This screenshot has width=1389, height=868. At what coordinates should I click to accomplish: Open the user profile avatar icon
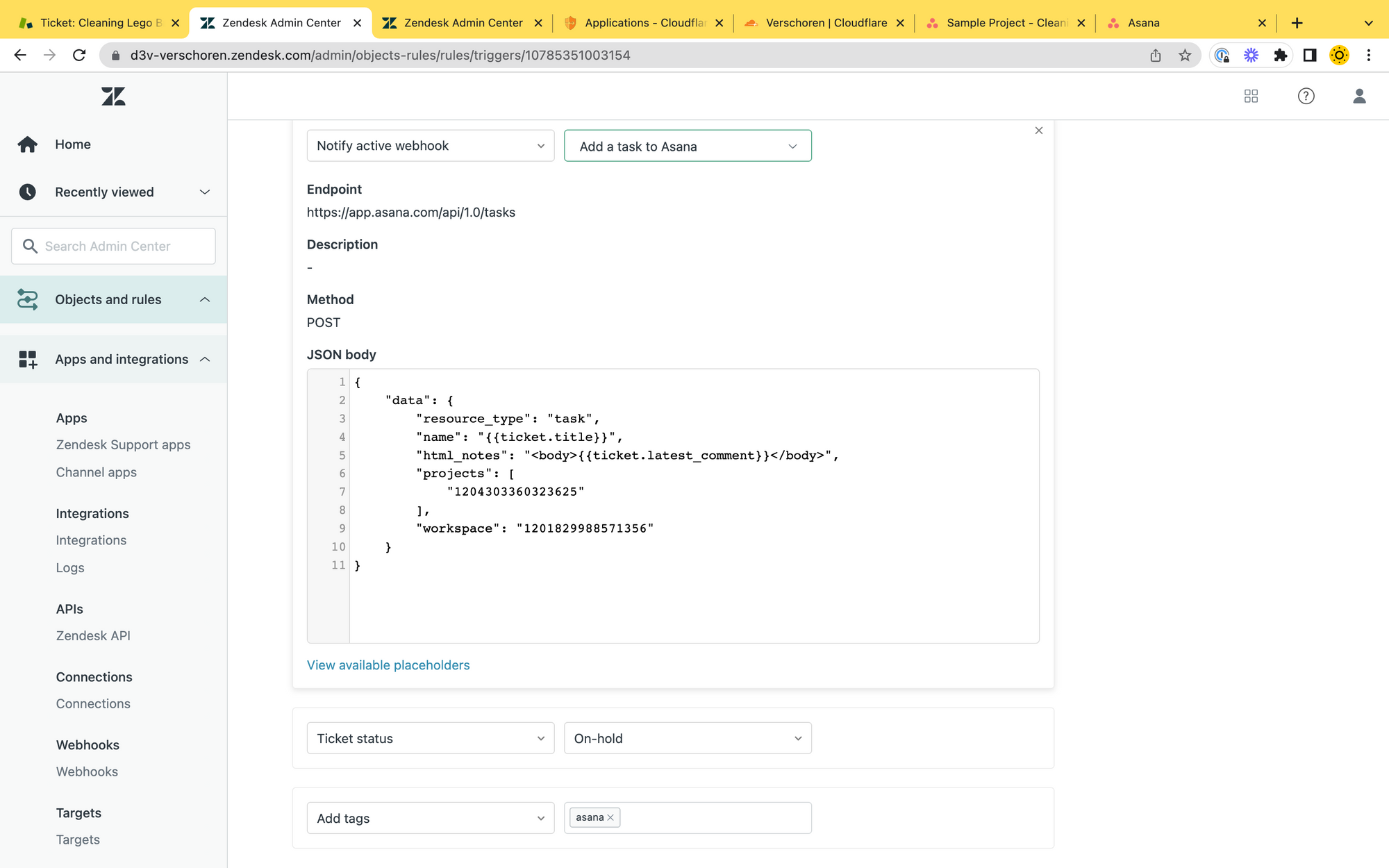point(1359,96)
